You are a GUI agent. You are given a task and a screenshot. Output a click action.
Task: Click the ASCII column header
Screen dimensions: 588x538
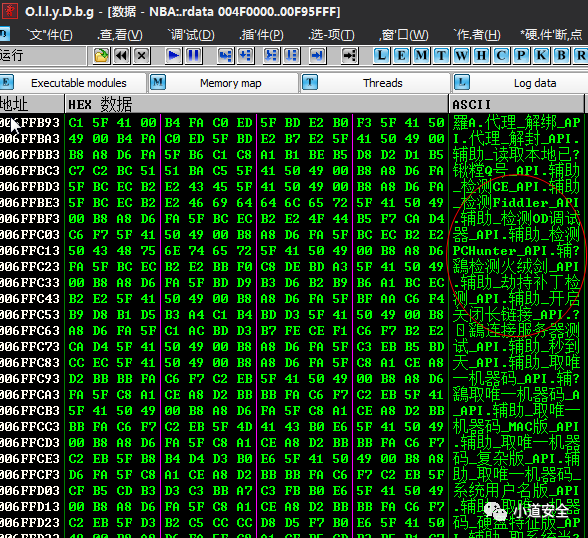[516, 104]
